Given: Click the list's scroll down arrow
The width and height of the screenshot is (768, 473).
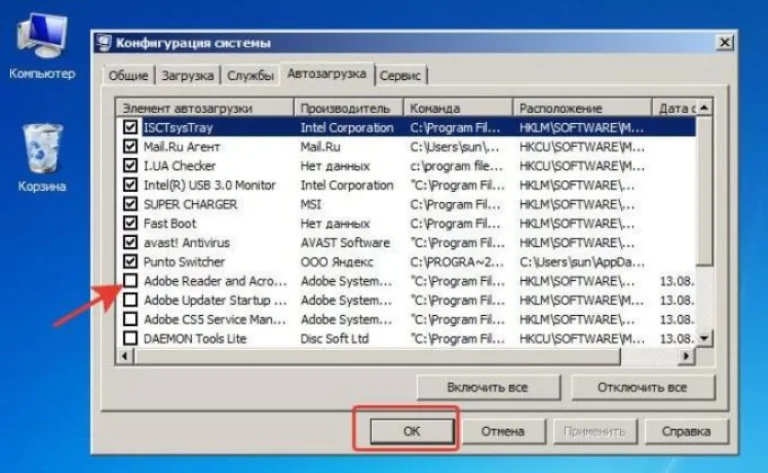Looking at the screenshot, I should [704, 337].
